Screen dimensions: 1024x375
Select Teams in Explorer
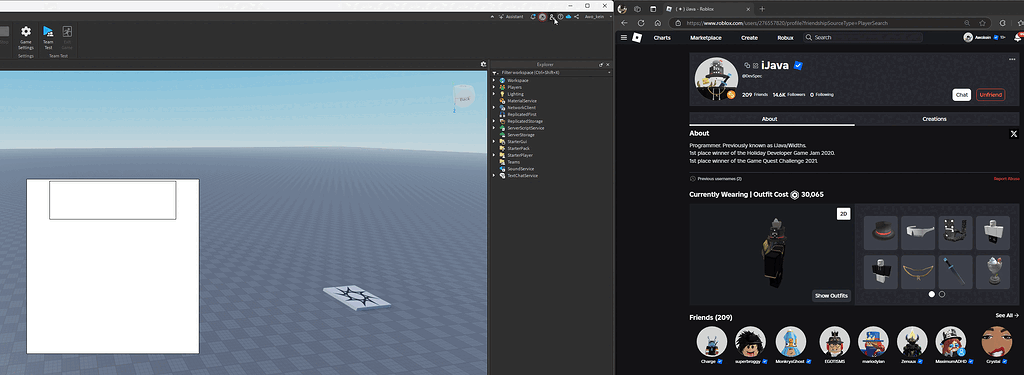pyautogui.click(x=513, y=162)
